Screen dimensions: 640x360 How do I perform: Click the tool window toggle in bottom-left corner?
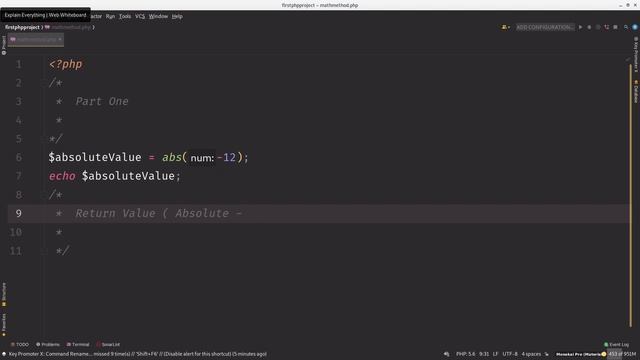[x=4, y=354]
